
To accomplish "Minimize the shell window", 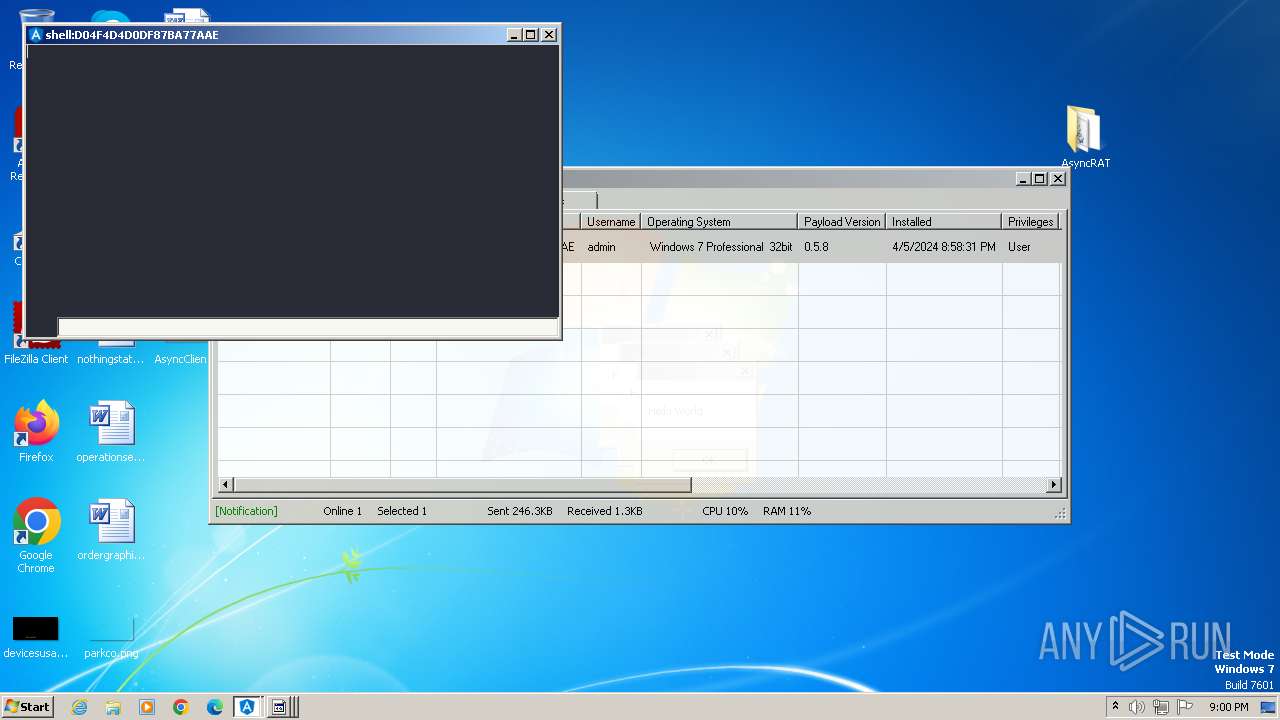I will coord(514,35).
